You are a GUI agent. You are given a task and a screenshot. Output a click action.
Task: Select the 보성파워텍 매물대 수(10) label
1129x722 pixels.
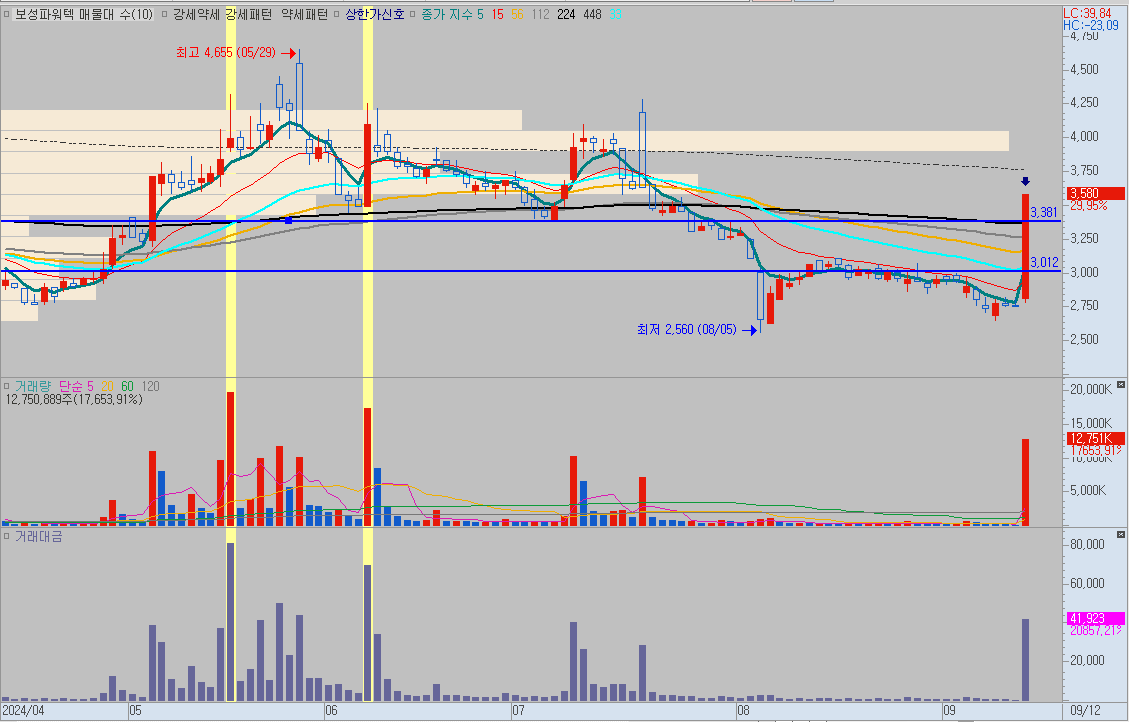pyautogui.click(x=84, y=14)
